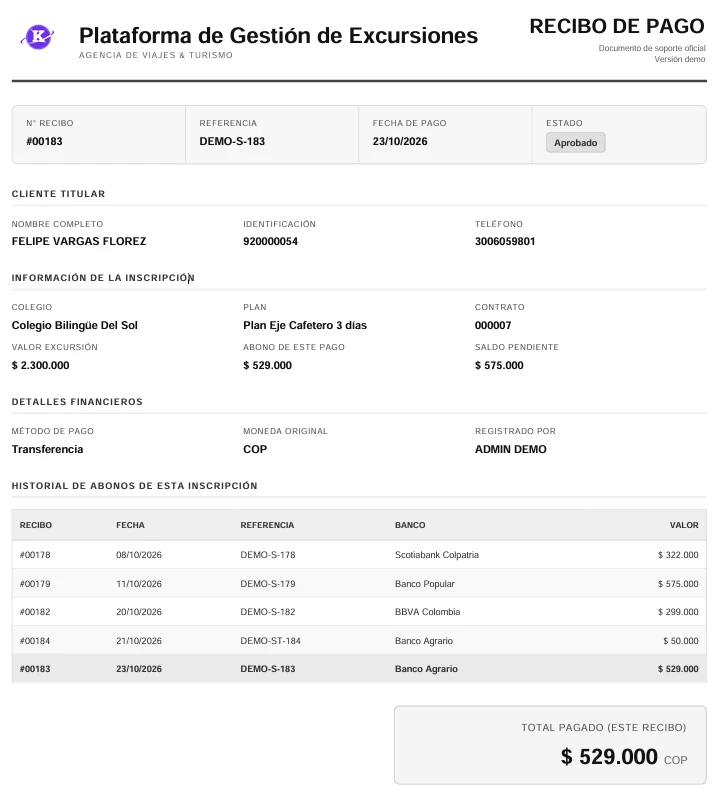
Task: Click the FECHA column header
Action: point(130,525)
